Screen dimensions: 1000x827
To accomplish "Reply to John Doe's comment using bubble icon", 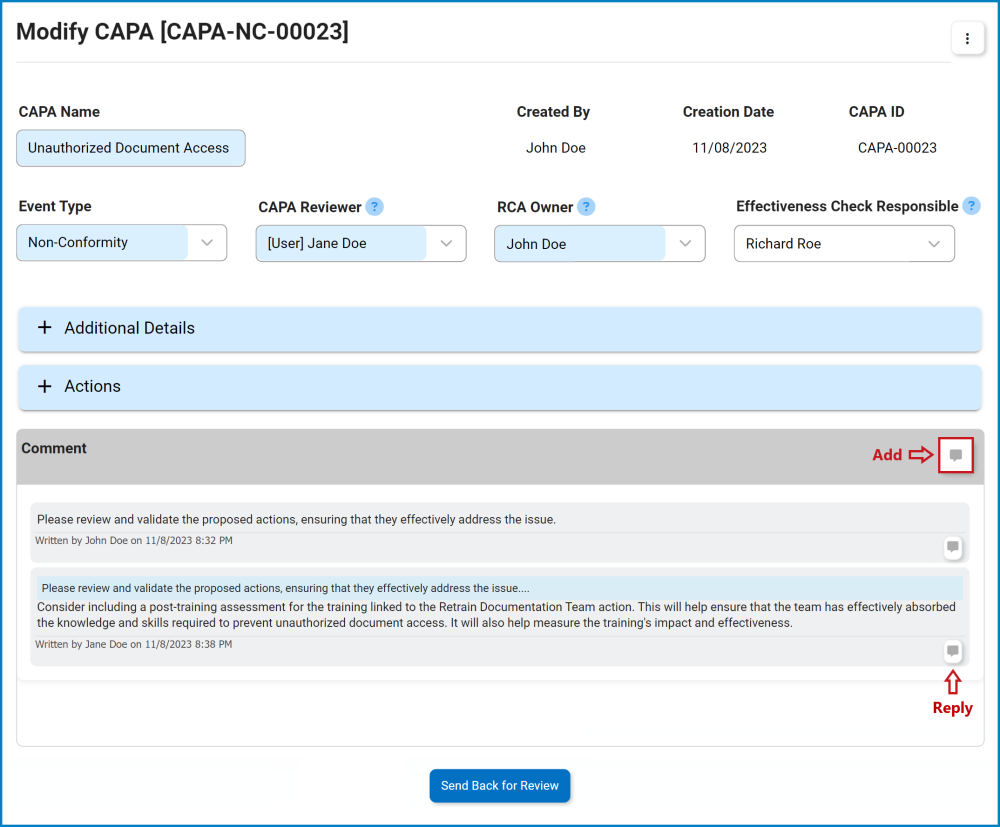I will [x=952, y=547].
